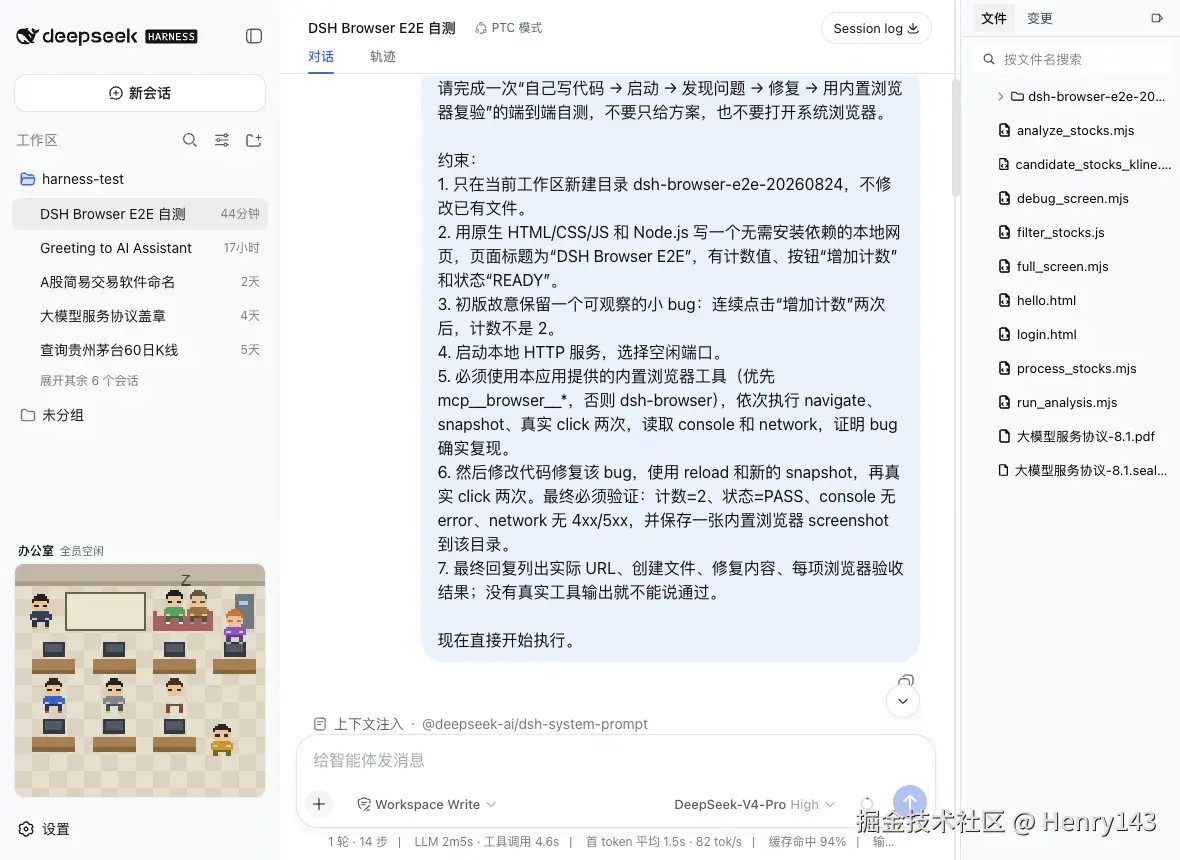
Task: Open @deepseek-ai/dsh-system-prompt context link
Action: (534, 724)
